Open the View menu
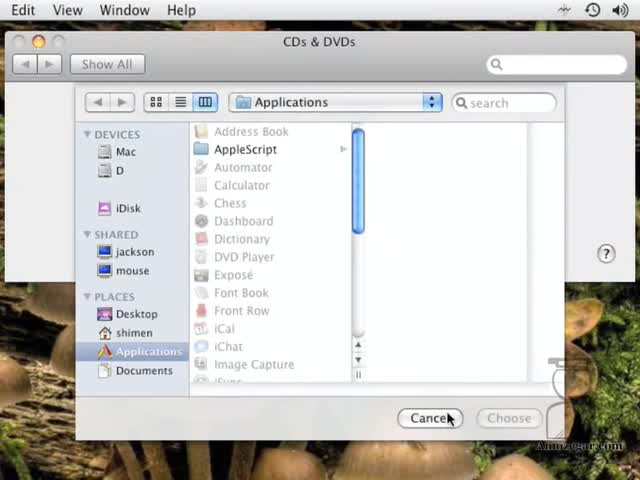The width and height of the screenshot is (640, 480). click(68, 10)
